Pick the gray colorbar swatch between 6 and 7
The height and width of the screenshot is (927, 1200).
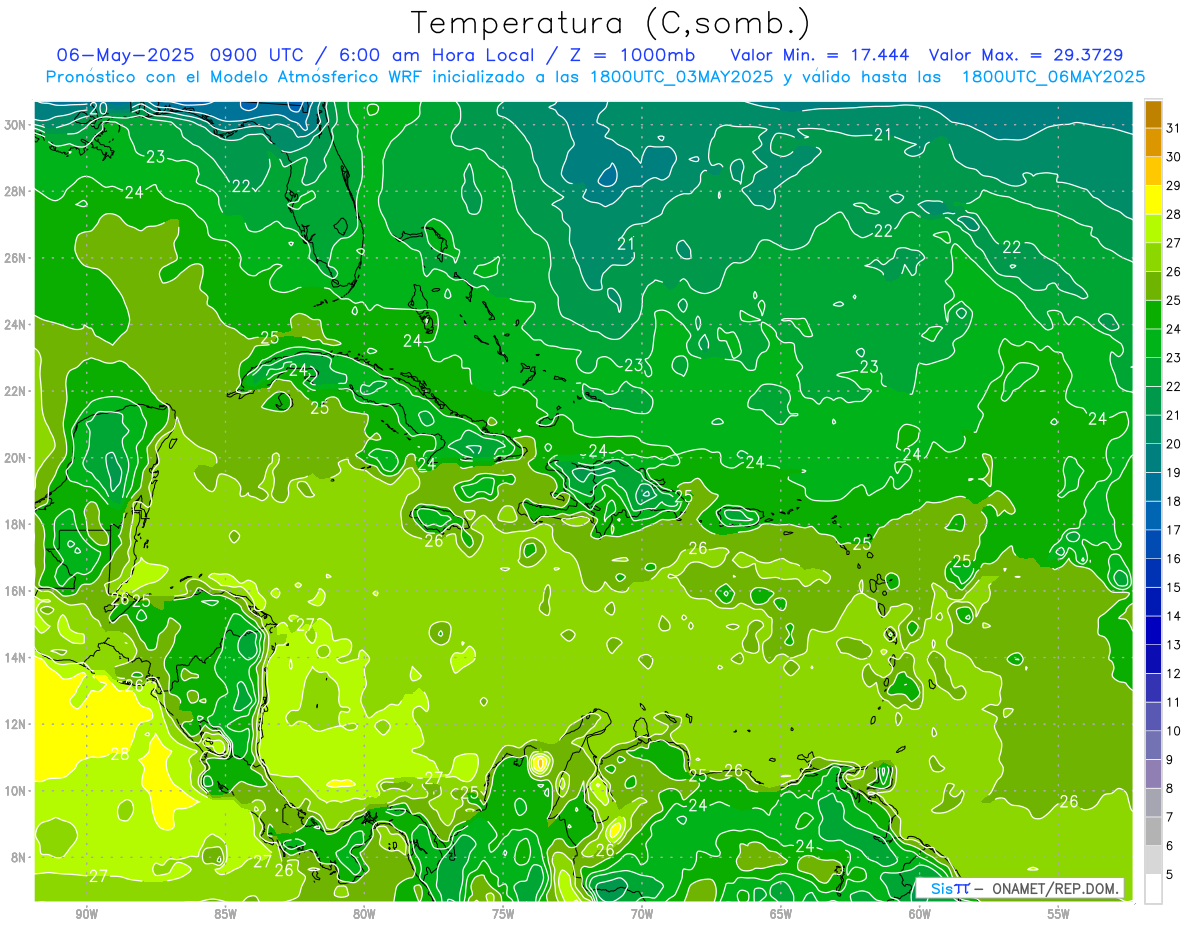pos(1153,831)
